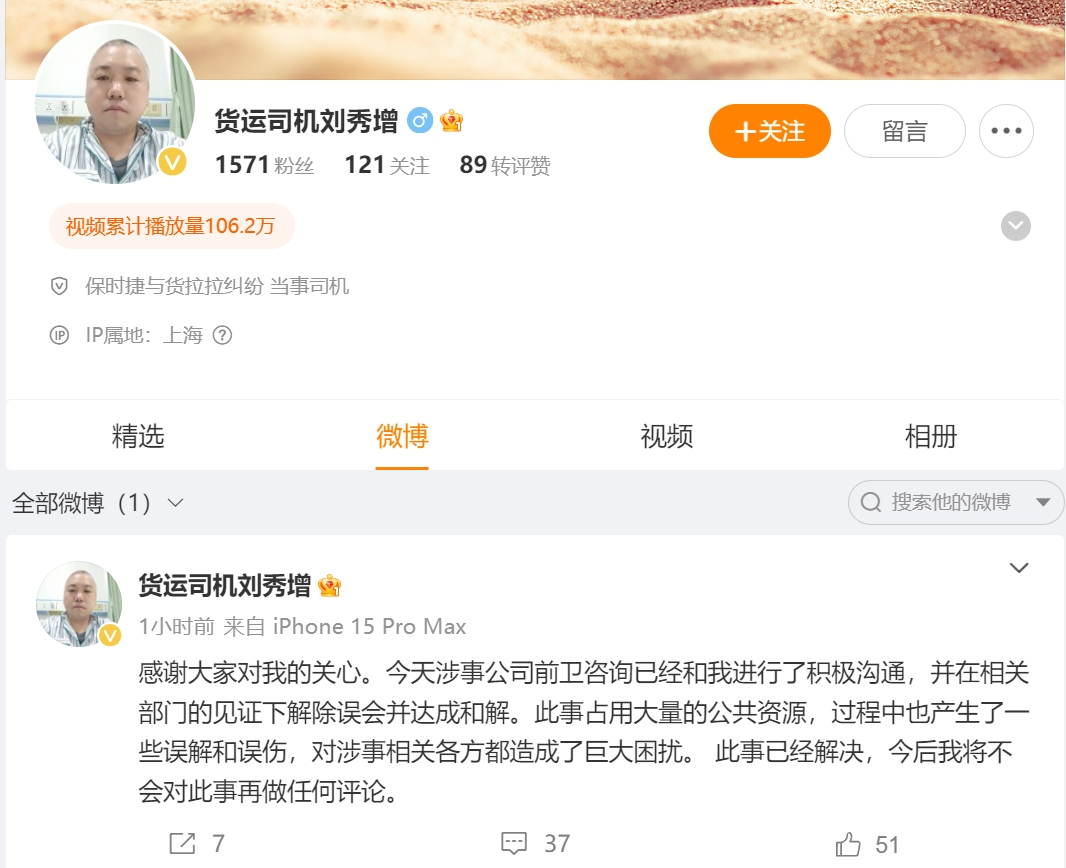Click the 留言 message button
The width and height of the screenshot is (1066, 868).
coord(905,131)
